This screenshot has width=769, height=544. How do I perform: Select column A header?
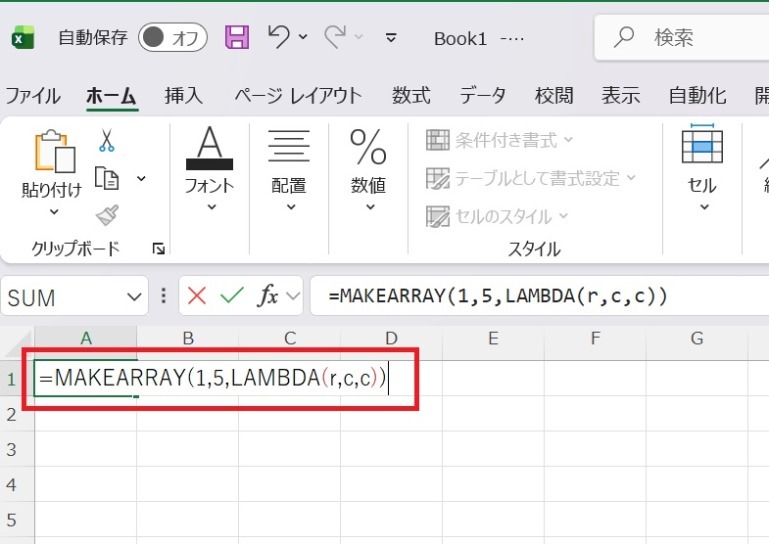click(x=86, y=338)
